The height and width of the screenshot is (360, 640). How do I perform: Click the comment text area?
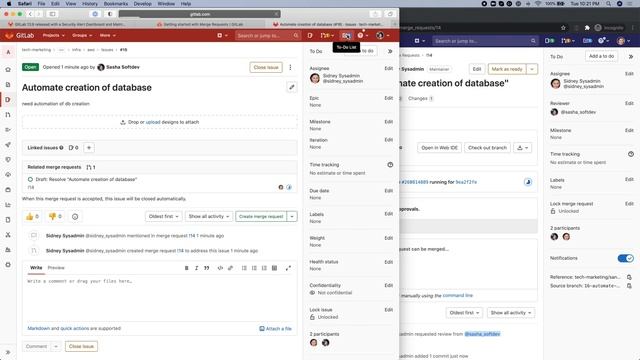pos(160,298)
